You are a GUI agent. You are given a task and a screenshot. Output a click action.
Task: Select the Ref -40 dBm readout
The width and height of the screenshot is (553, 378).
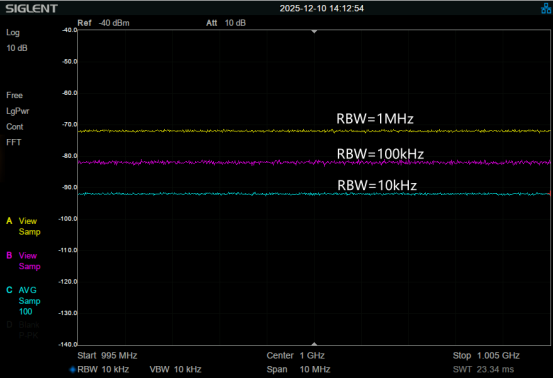pyautogui.click(x=103, y=23)
